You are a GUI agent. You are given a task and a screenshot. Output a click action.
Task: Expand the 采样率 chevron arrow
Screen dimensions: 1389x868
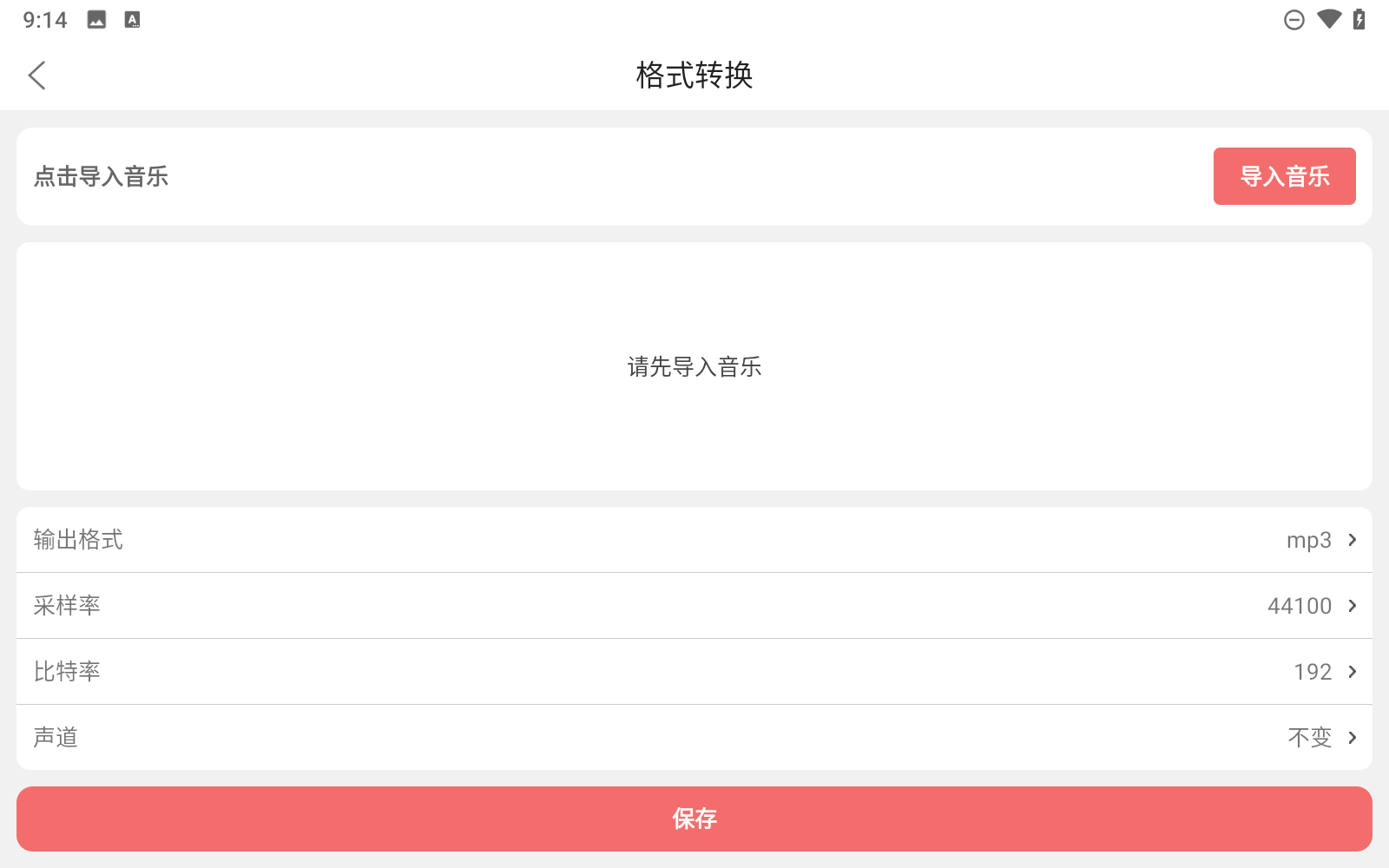pyautogui.click(x=1353, y=606)
